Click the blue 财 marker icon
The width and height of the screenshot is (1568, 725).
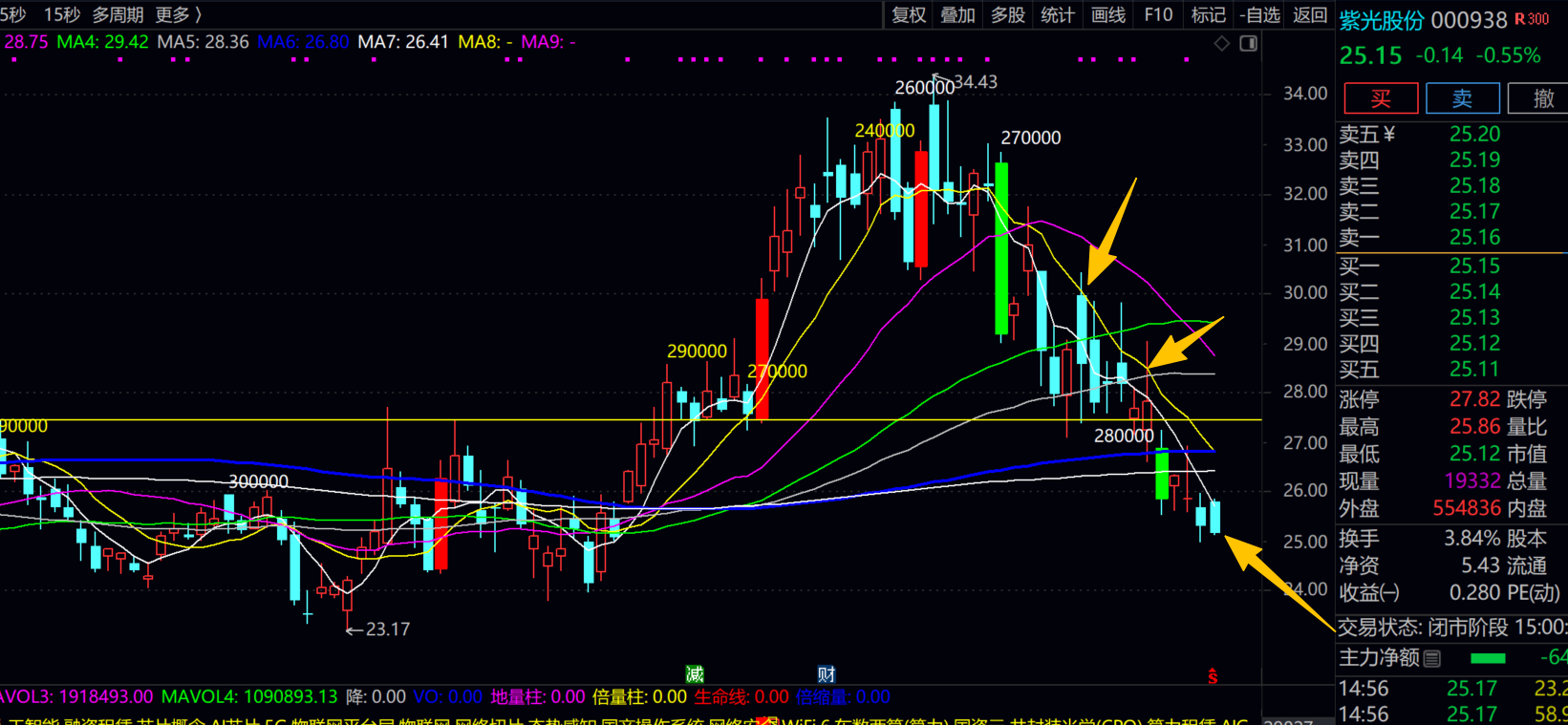coord(827,674)
